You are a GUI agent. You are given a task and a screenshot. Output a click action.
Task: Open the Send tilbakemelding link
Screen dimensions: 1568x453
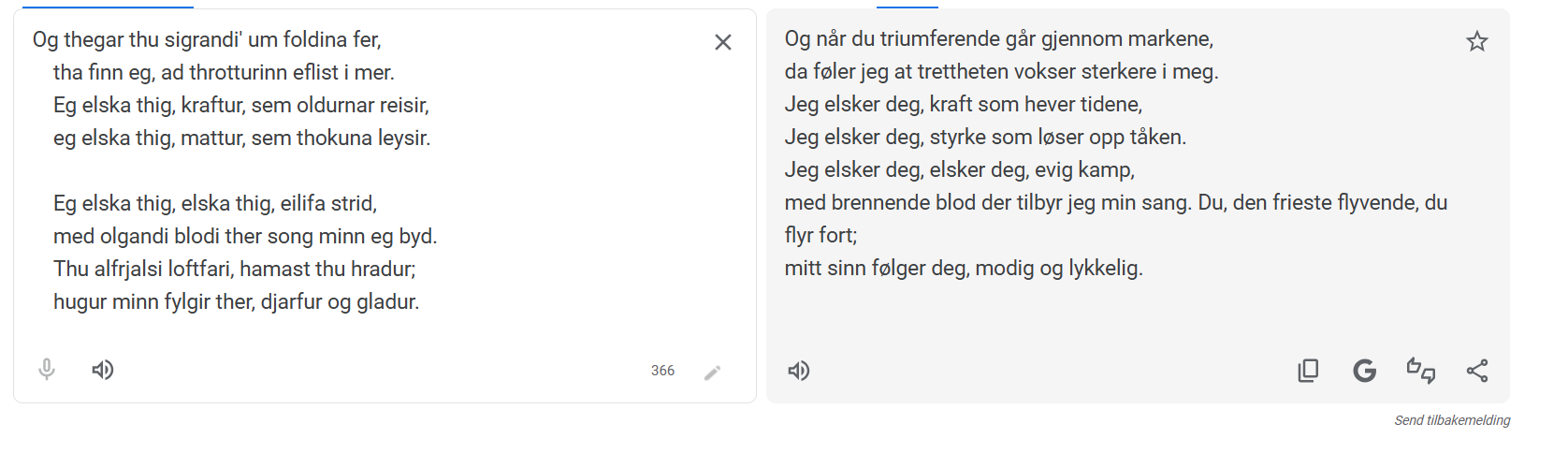point(1452,420)
